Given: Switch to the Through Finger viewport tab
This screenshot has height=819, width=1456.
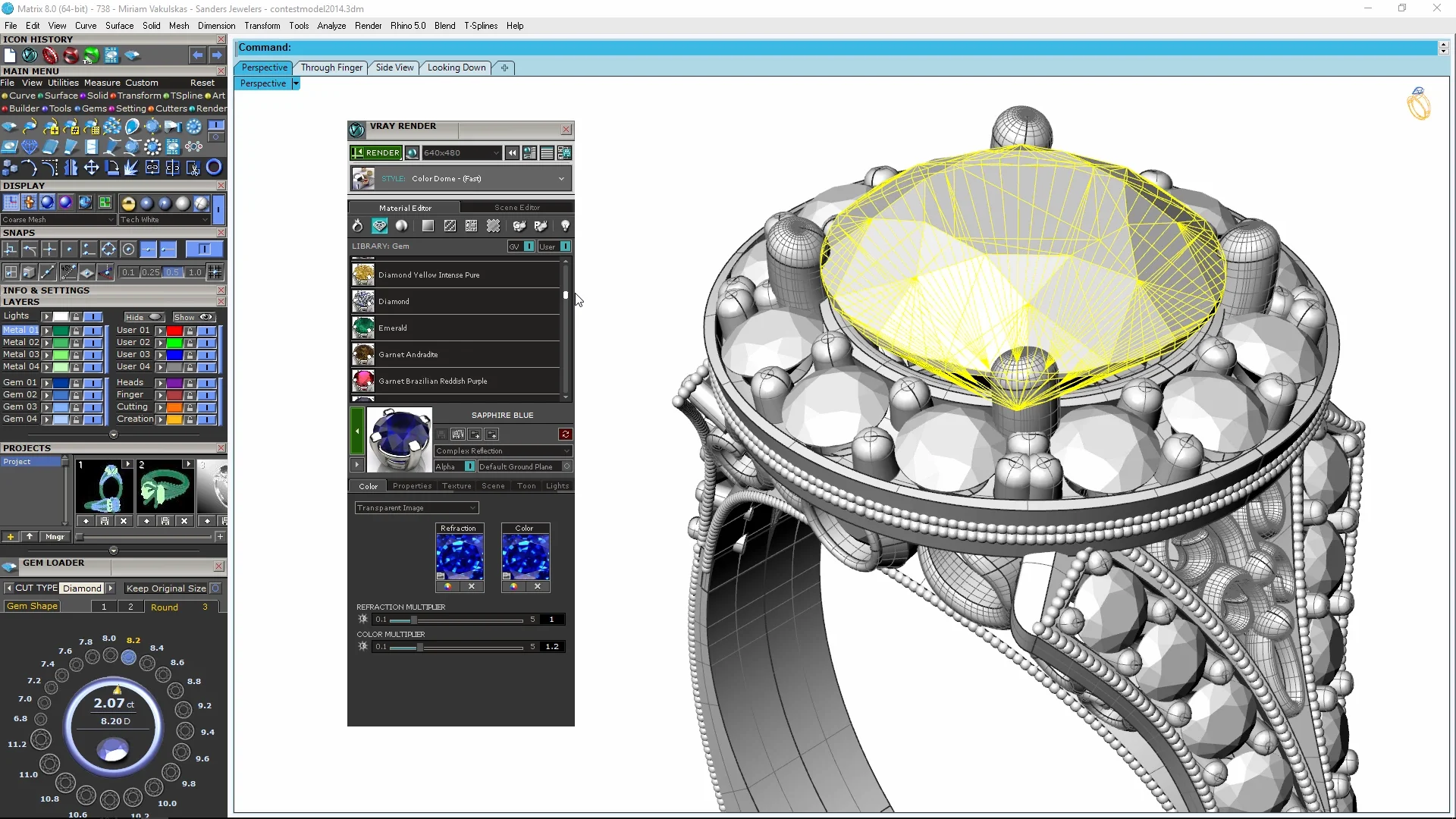Looking at the screenshot, I should pyautogui.click(x=331, y=67).
